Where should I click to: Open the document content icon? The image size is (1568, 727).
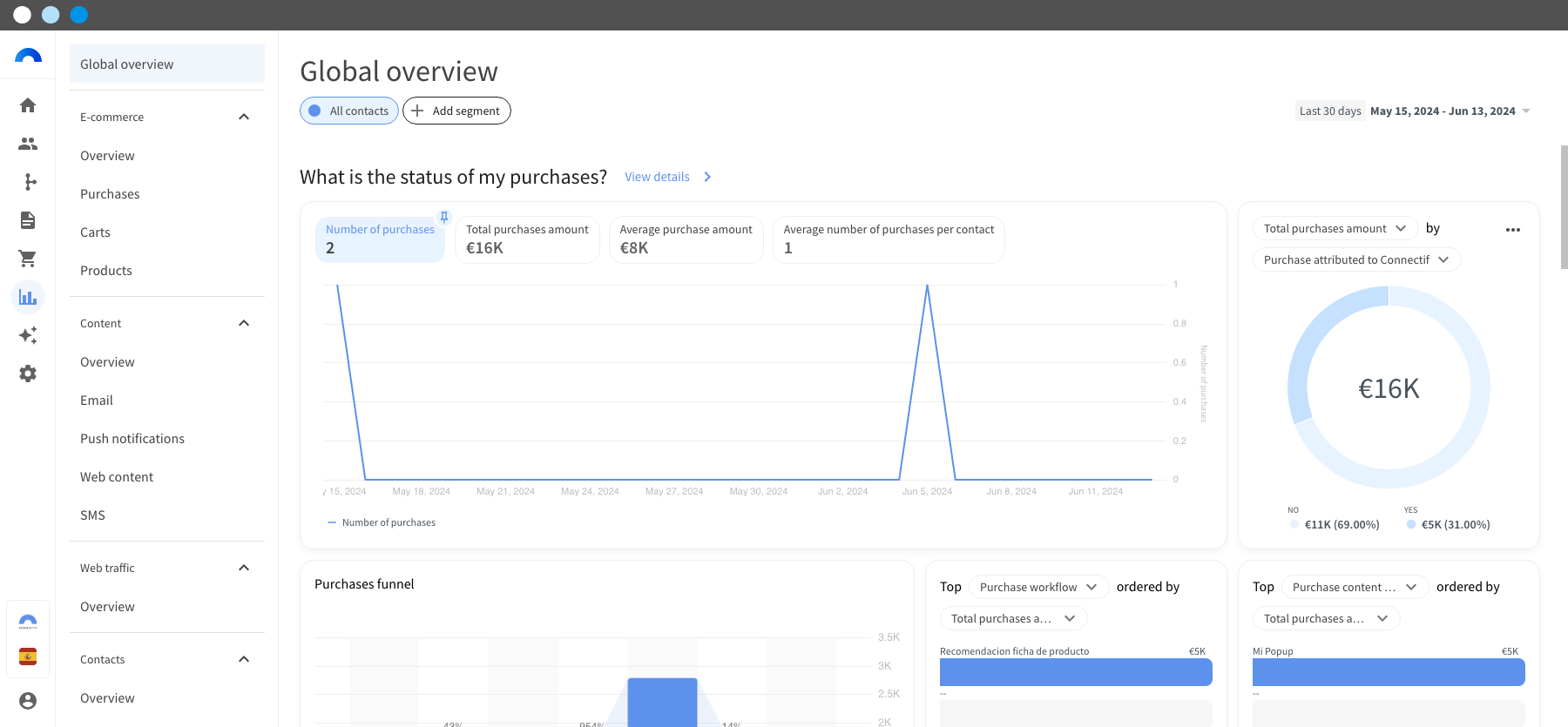[x=28, y=220]
